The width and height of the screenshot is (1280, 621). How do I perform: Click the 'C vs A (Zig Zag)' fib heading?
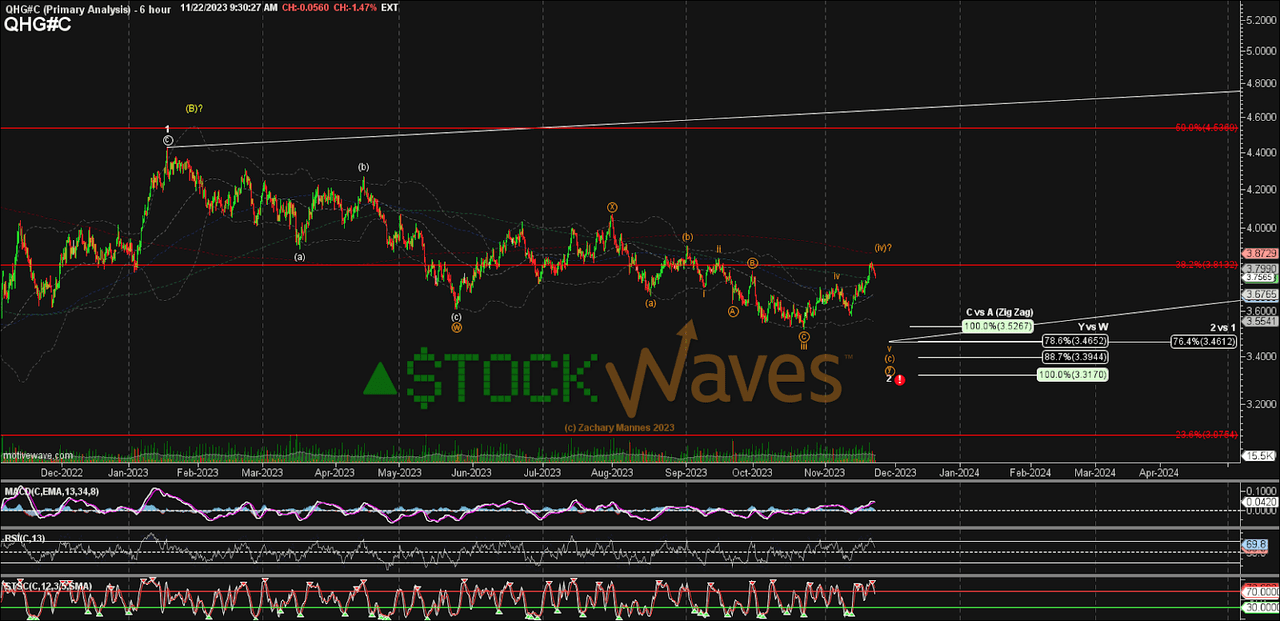(1000, 312)
